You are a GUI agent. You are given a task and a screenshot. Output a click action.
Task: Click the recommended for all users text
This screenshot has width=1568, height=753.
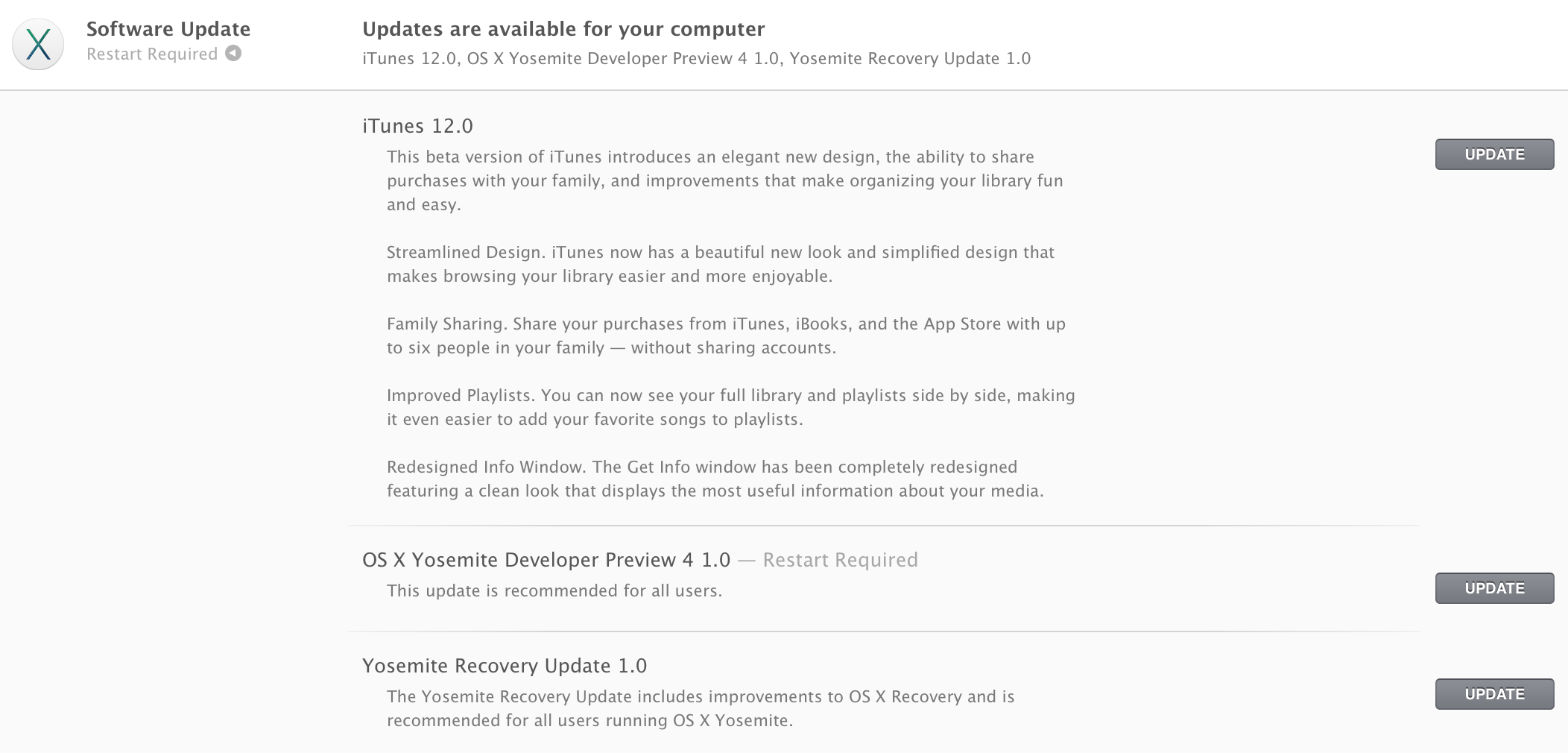554,591
